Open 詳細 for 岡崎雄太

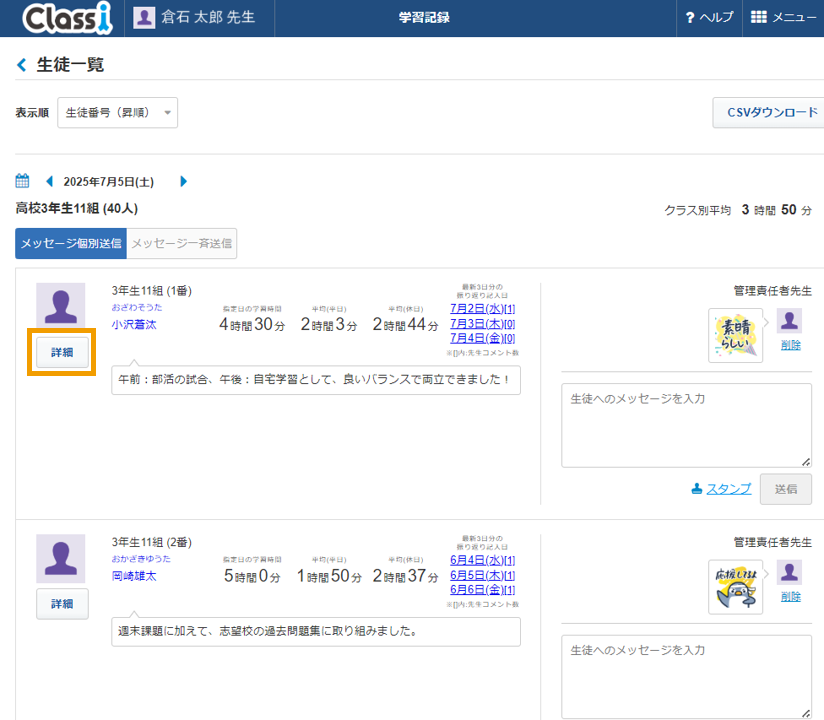click(62, 604)
